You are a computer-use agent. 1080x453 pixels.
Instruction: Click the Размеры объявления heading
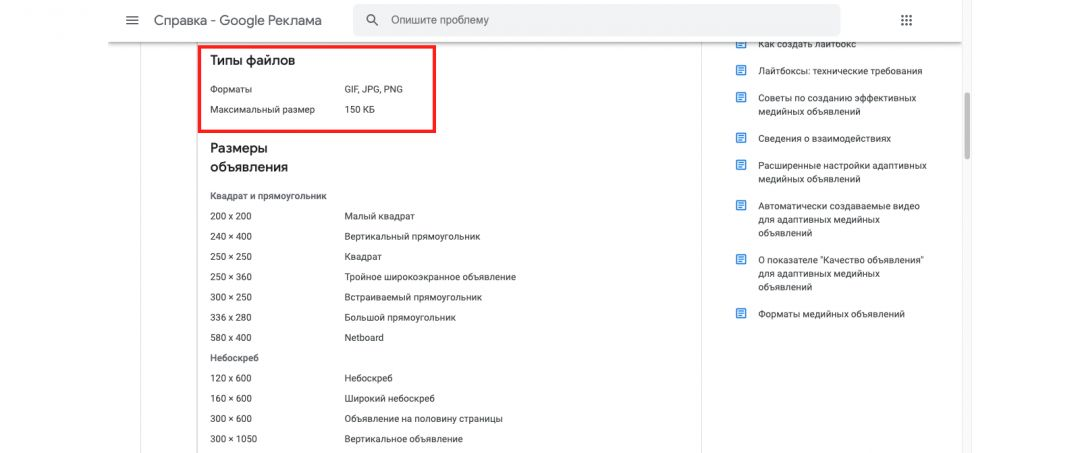(249, 158)
